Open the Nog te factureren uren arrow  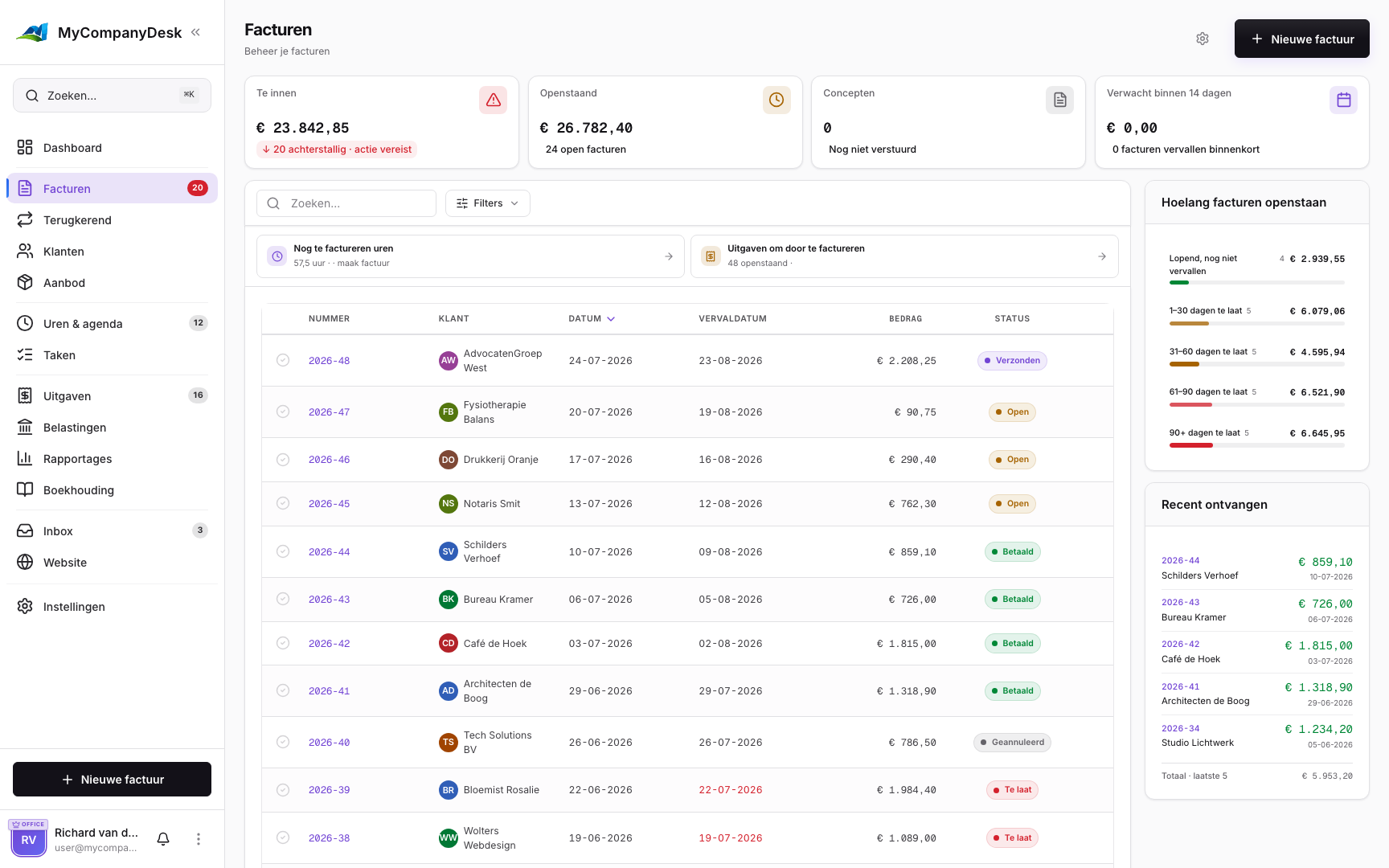(x=669, y=256)
